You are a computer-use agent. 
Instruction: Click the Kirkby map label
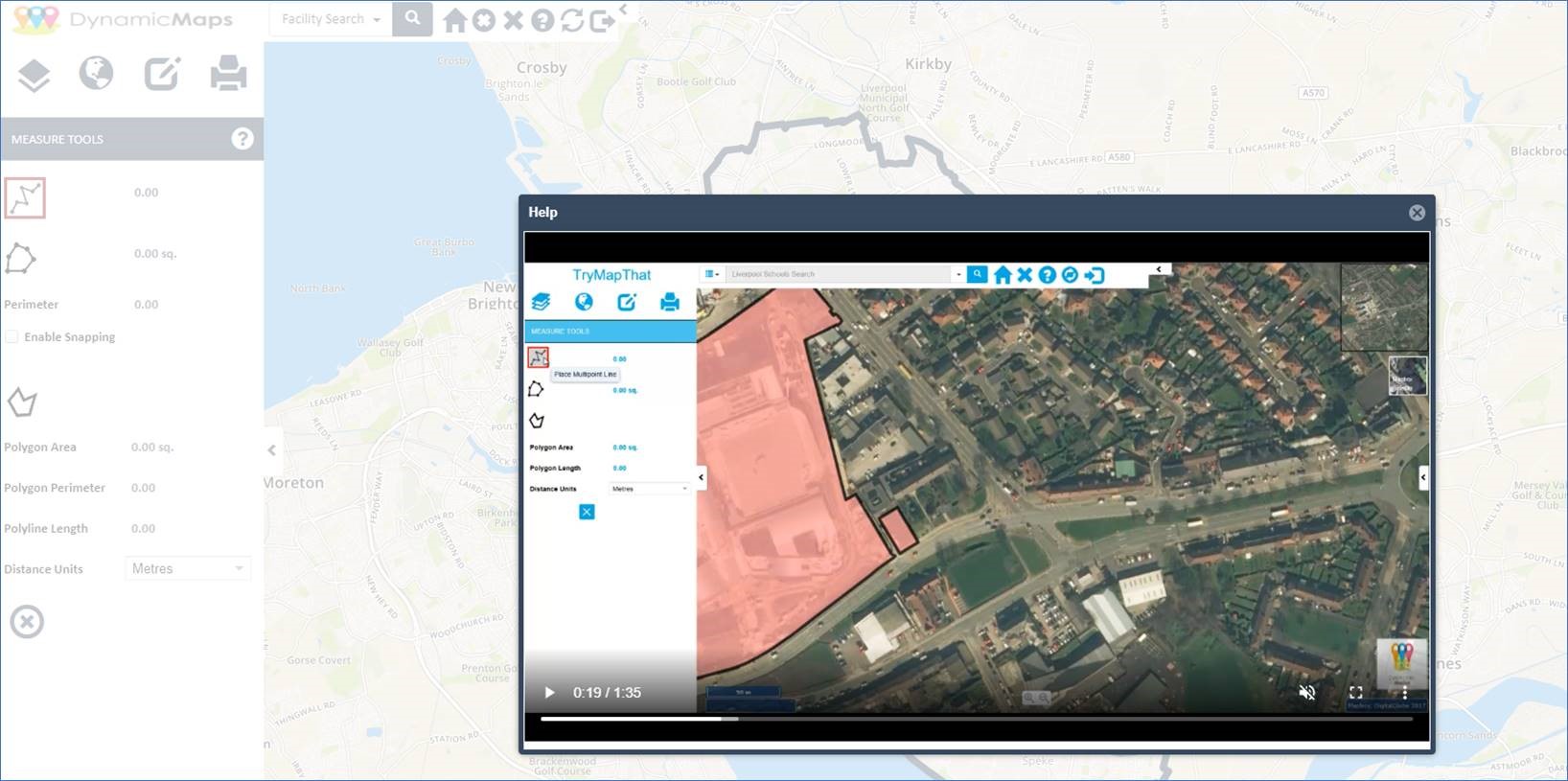(x=928, y=64)
